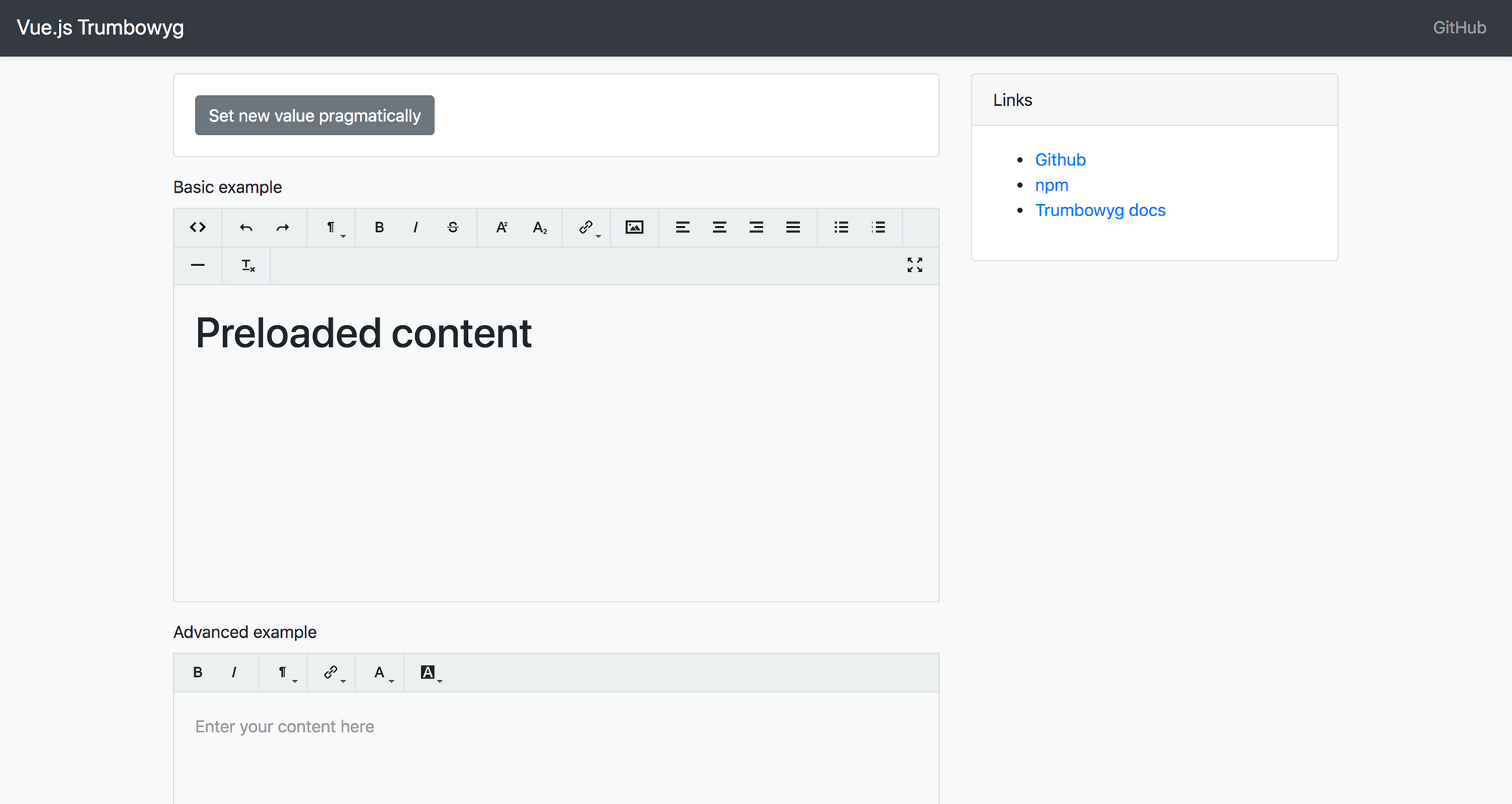
Task: Click inside the Enter your content here field
Action: (529, 726)
